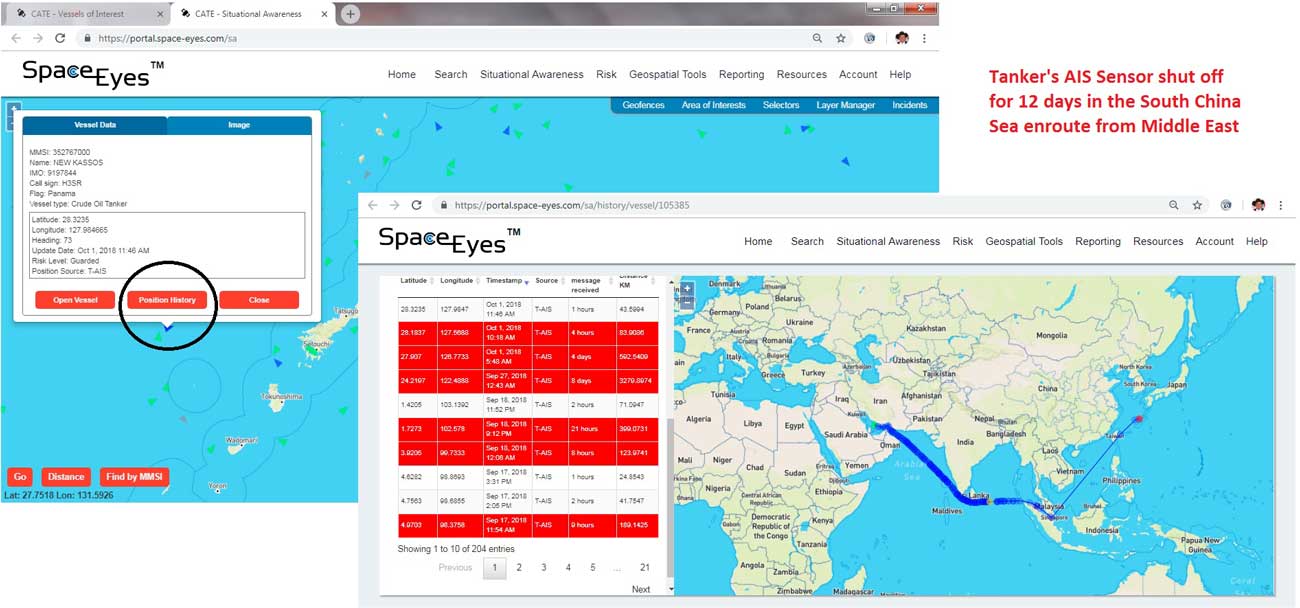Image resolution: width=1300 pixels, height=608 pixels.
Task: Zoom out on the position history map
Action: 687,302
